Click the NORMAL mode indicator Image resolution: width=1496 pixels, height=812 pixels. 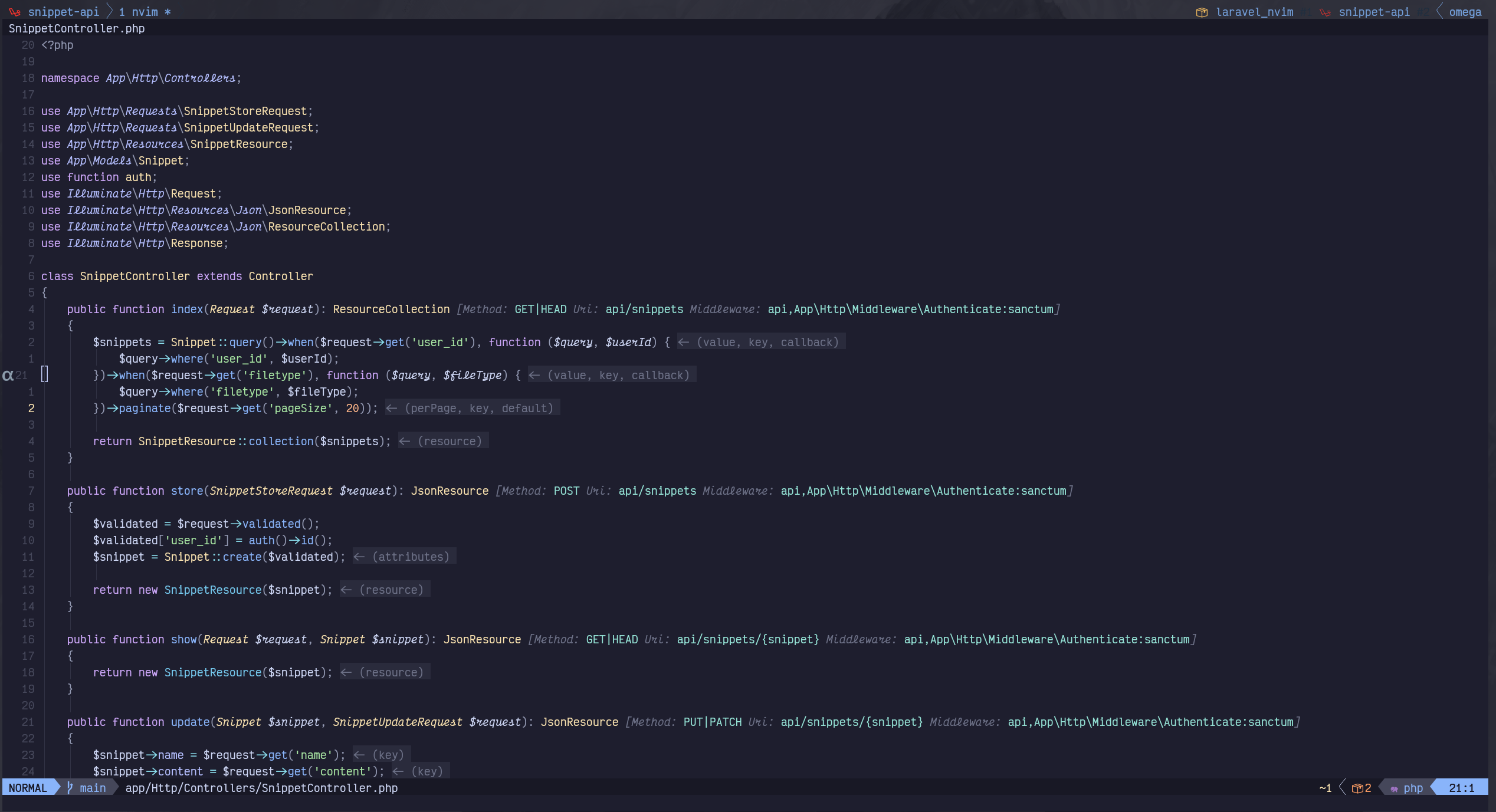click(x=28, y=788)
